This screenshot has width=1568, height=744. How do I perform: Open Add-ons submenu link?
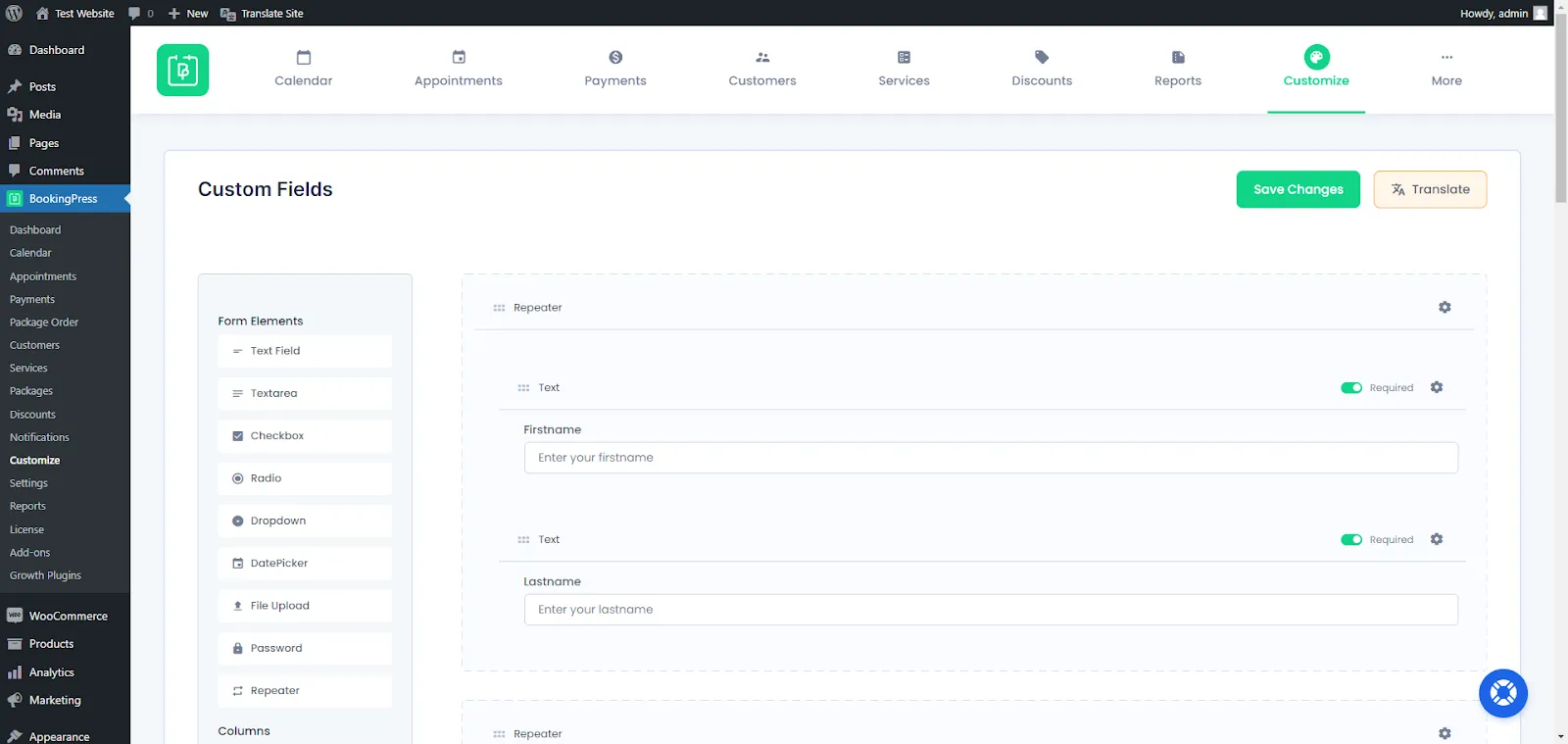(29, 553)
